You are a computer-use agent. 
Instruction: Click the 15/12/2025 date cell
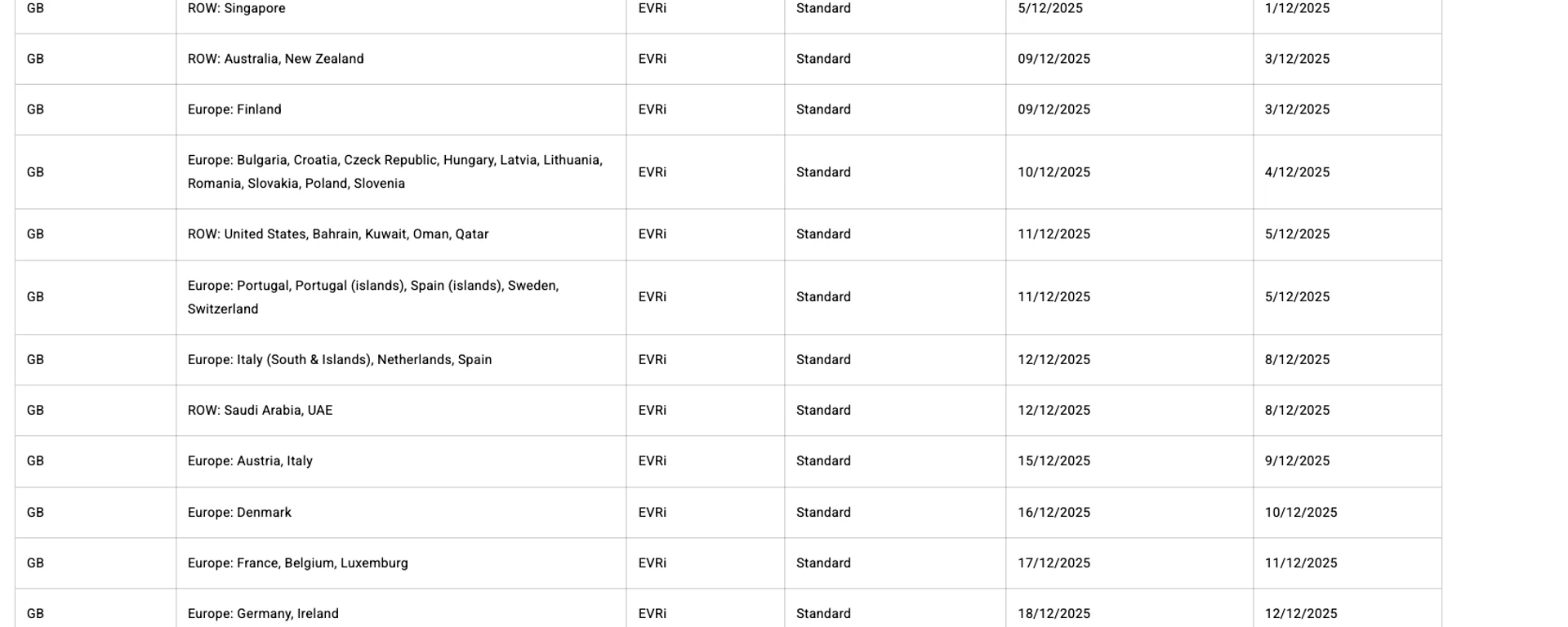(x=1053, y=461)
